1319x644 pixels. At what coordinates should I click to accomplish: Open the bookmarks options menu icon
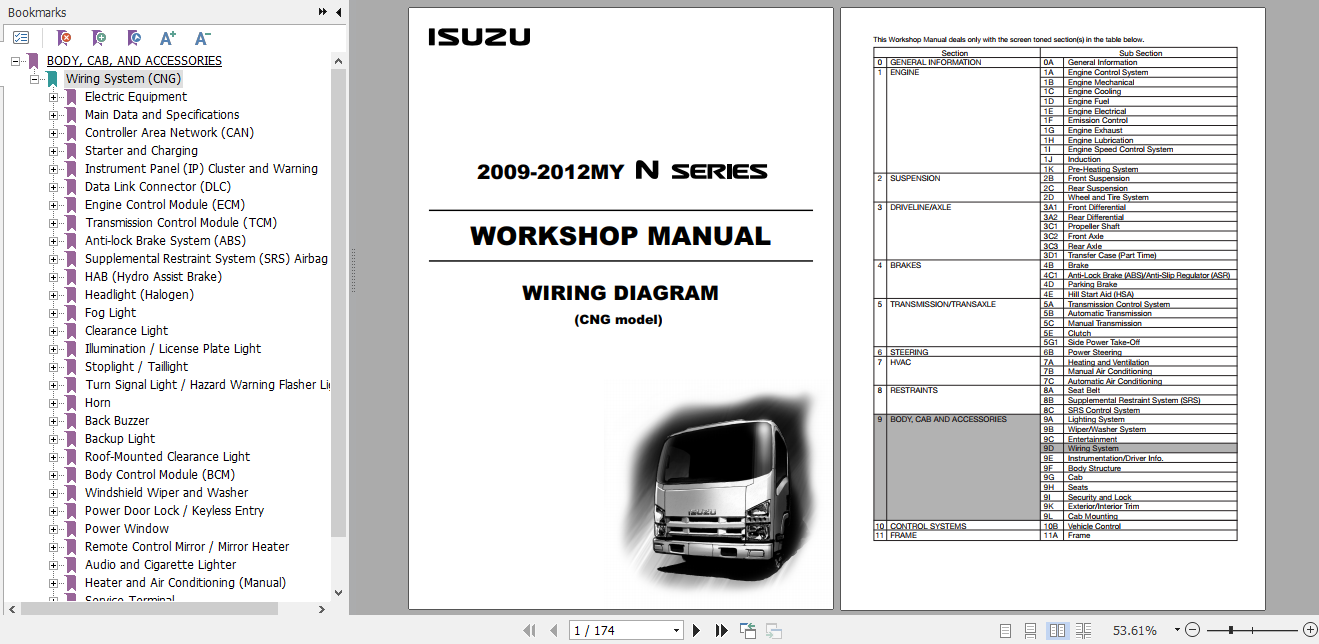[x=21, y=38]
